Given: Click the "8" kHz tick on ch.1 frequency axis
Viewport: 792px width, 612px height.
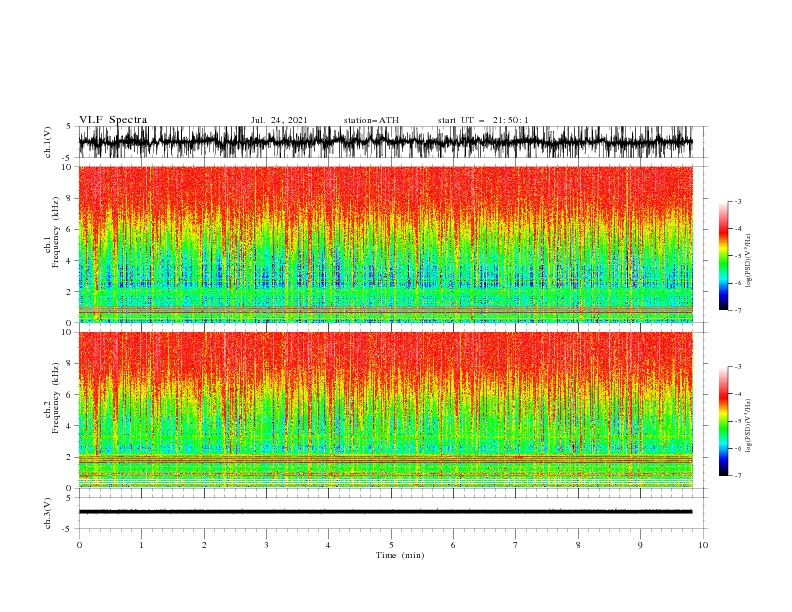Looking at the screenshot, I should point(69,198).
